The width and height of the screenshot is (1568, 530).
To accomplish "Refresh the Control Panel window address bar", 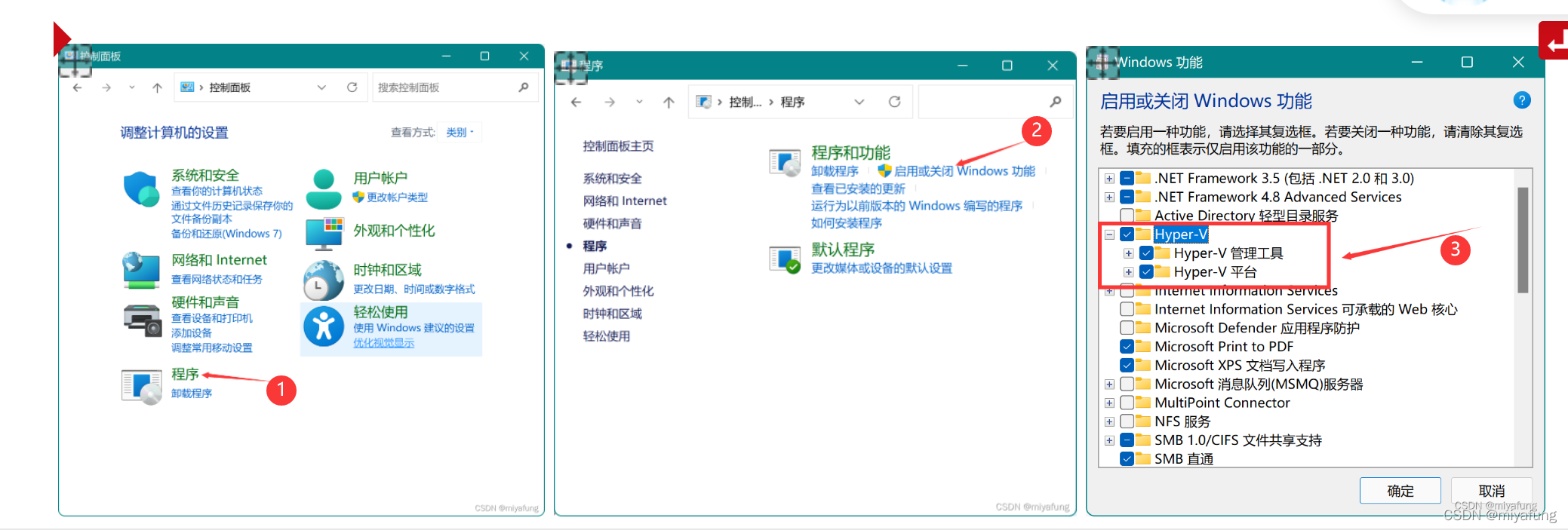I will [x=352, y=87].
